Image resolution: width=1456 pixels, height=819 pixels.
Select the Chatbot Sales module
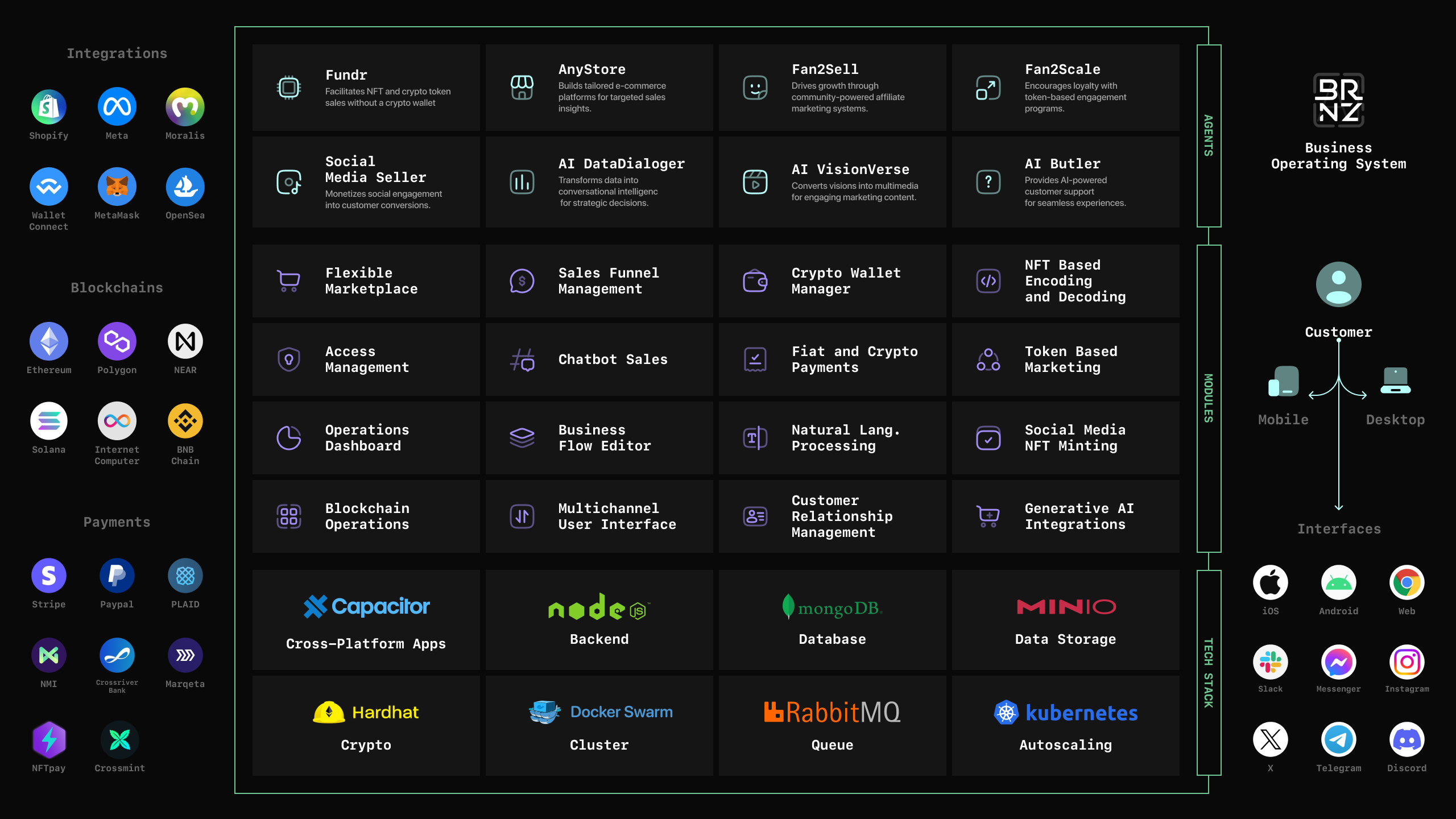pos(599,359)
